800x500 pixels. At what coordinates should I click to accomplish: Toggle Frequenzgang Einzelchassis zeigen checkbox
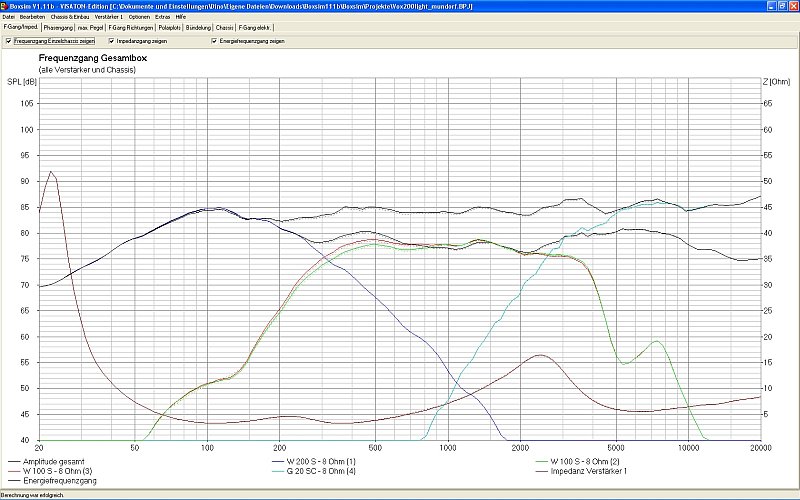click(x=8, y=41)
